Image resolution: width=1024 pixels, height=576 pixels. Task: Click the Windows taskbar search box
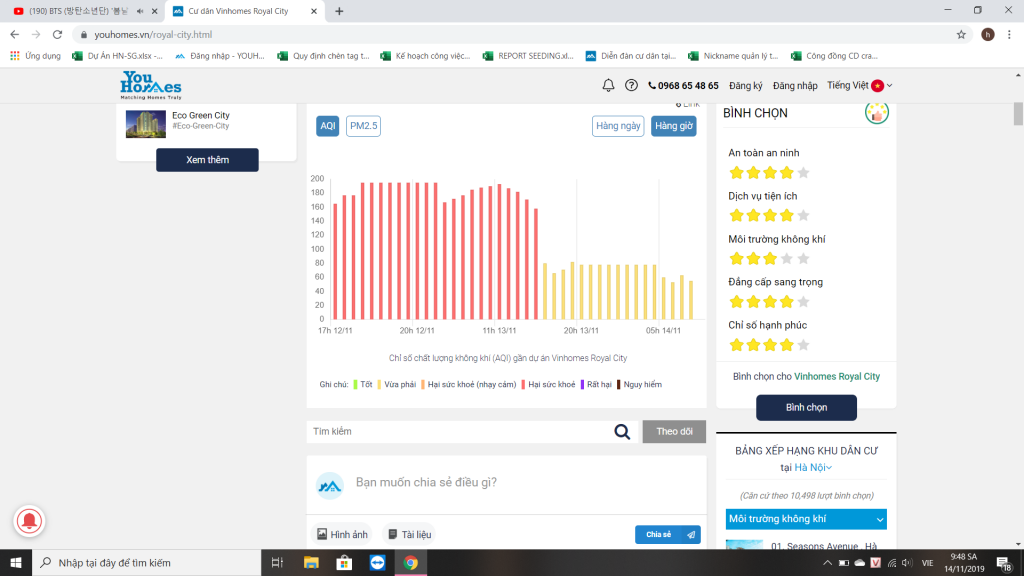coord(146,562)
